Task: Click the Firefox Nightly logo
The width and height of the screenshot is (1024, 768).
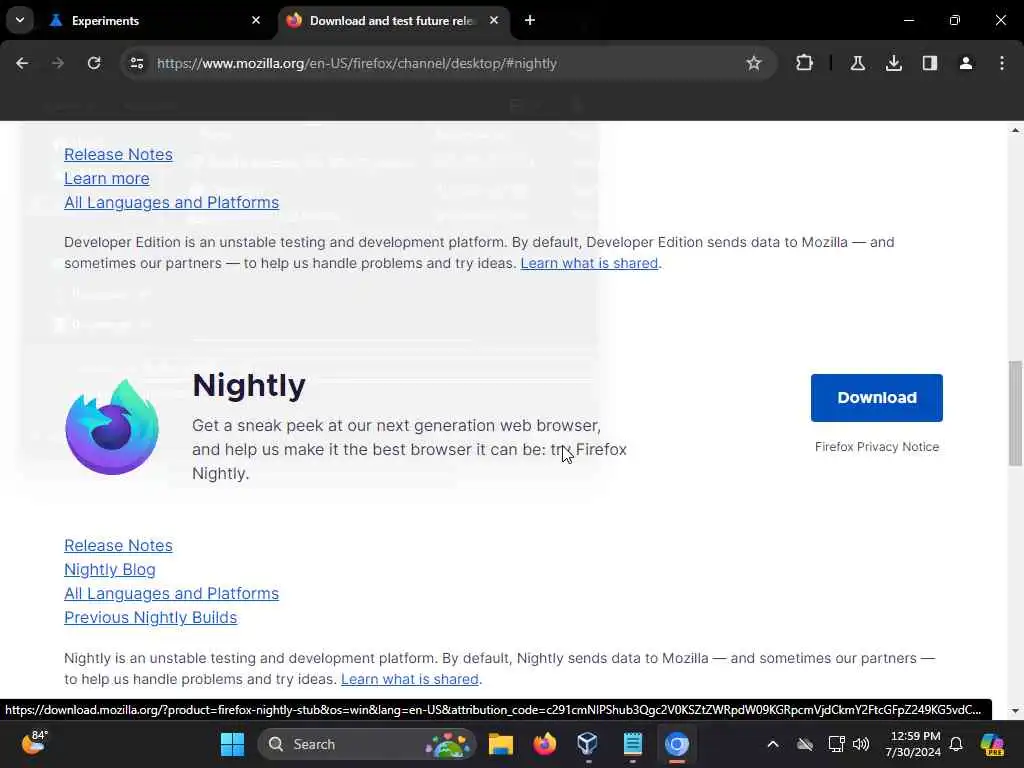Action: [112, 427]
